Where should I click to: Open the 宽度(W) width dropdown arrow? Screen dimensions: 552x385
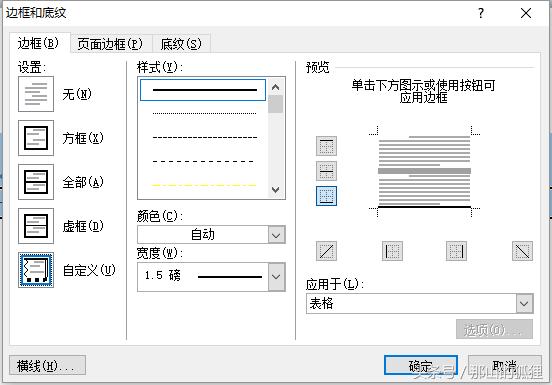(276, 277)
